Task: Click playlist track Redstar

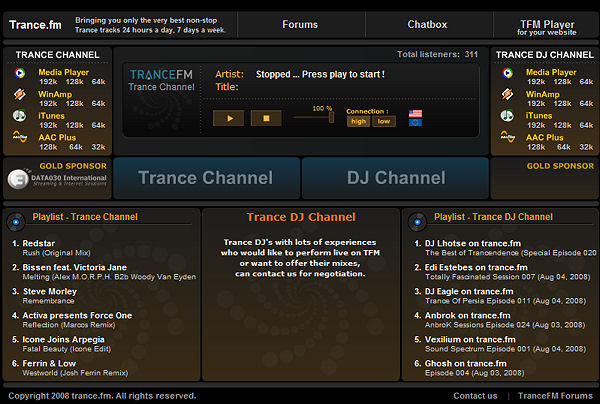Action: pos(39,243)
